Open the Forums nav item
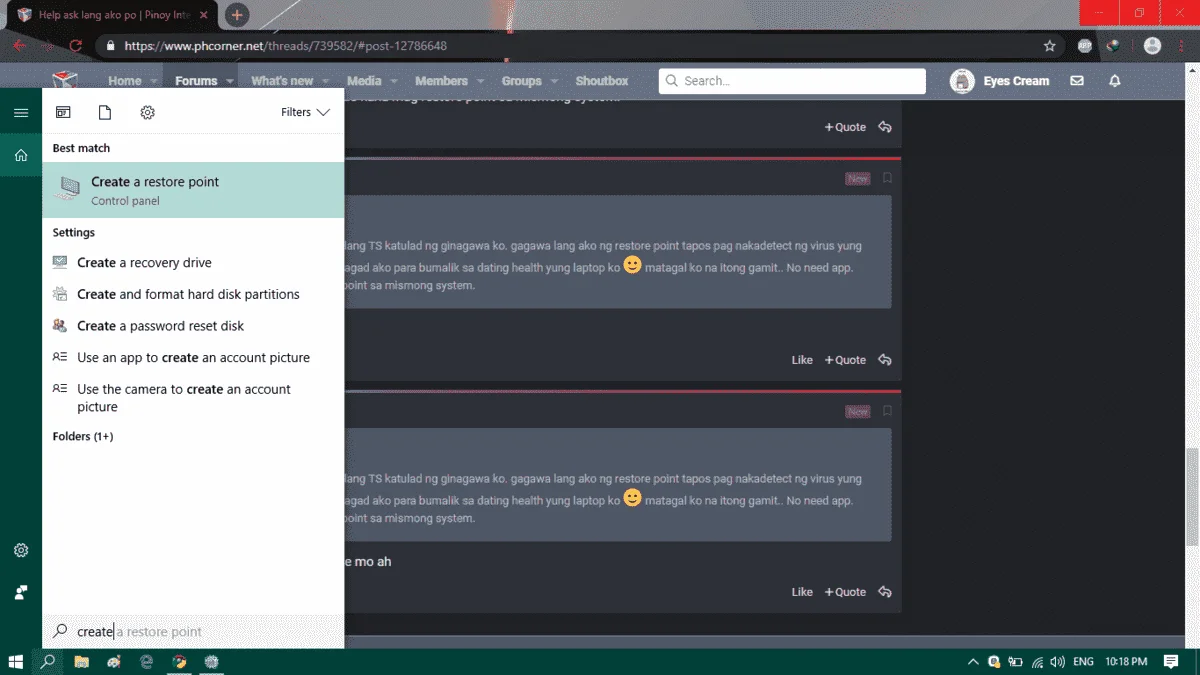The height and width of the screenshot is (675, 1200). coord(196,81)
